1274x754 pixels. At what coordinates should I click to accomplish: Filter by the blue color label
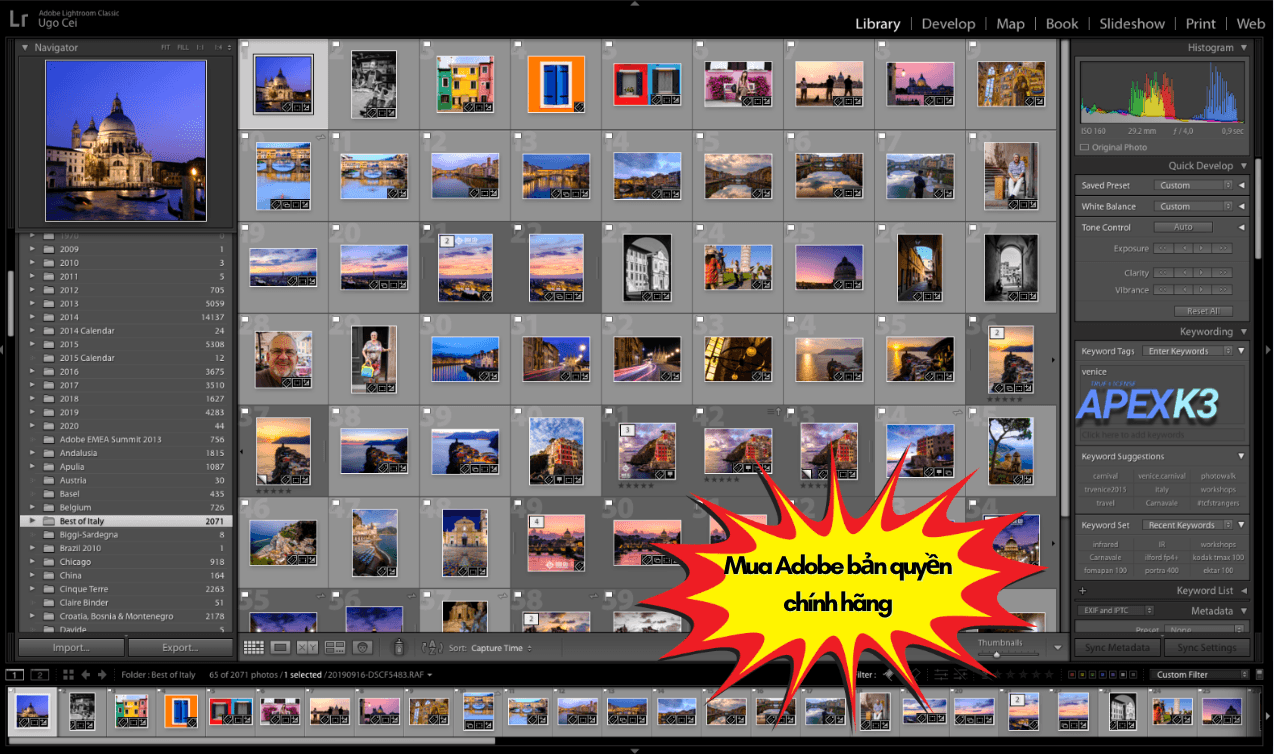[x=1105, y=675]
